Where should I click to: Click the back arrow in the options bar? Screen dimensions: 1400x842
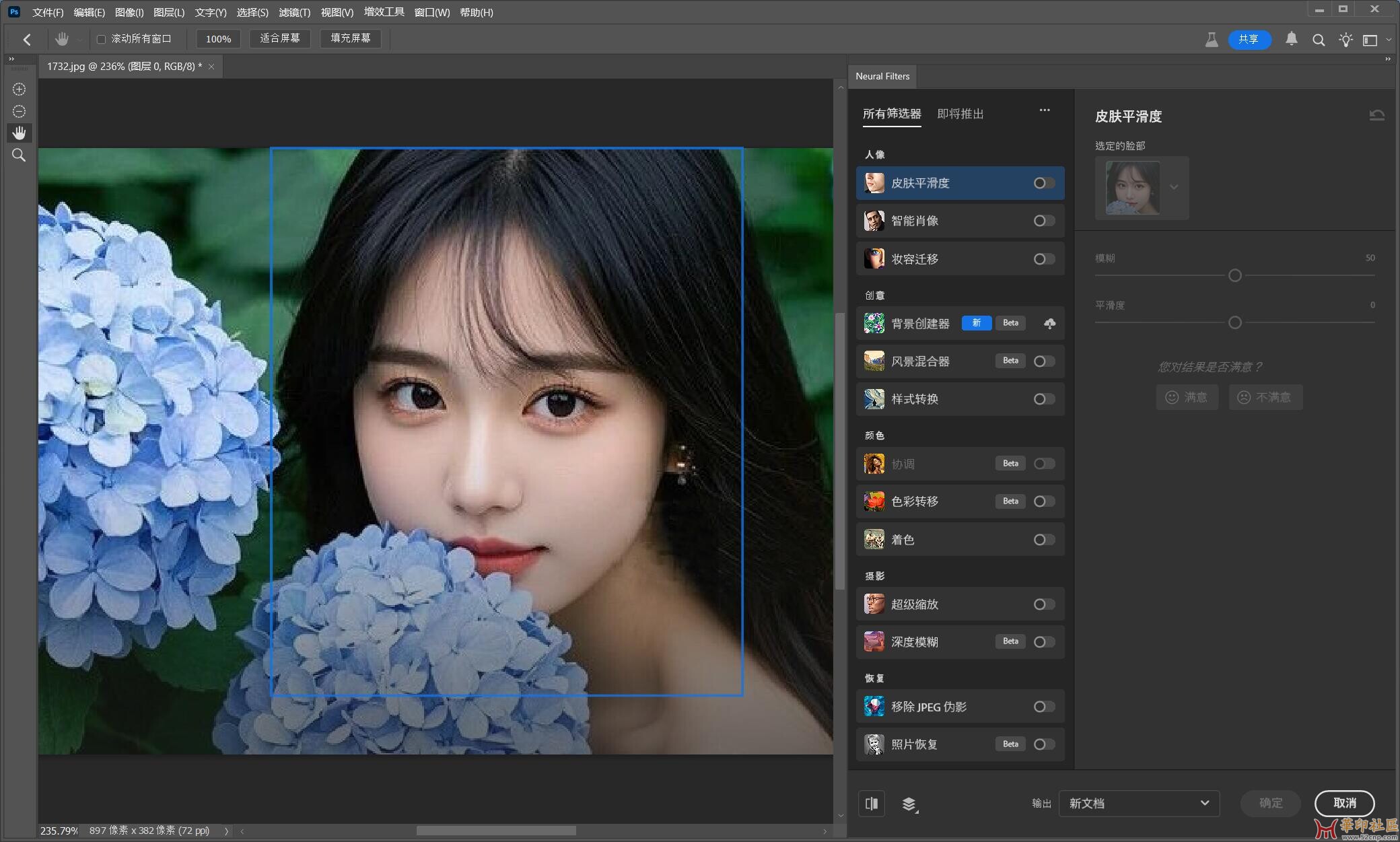[x=27, y=40]
